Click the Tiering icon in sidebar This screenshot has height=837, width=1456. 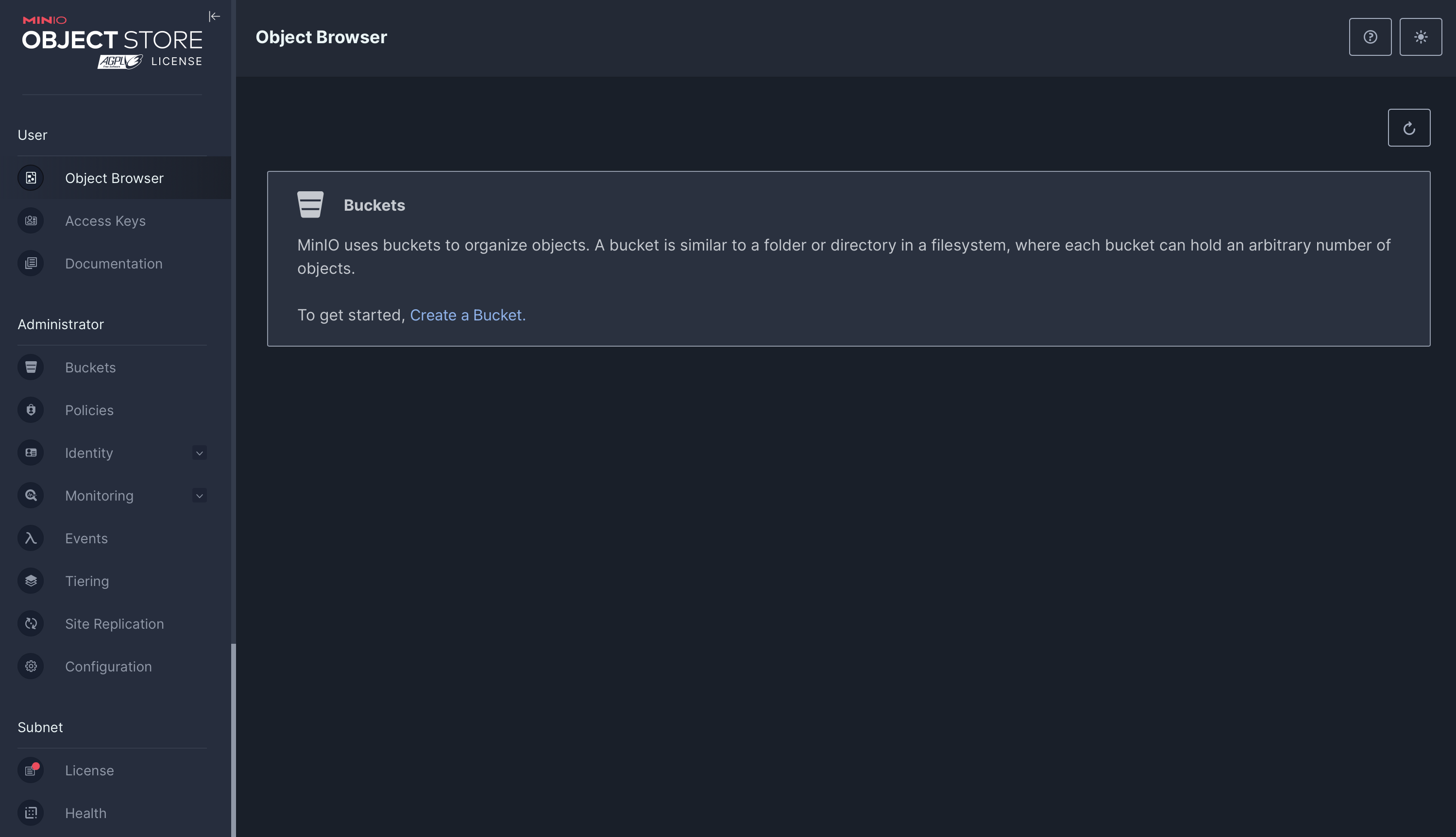pyautogui.click(x=30, y=580)
